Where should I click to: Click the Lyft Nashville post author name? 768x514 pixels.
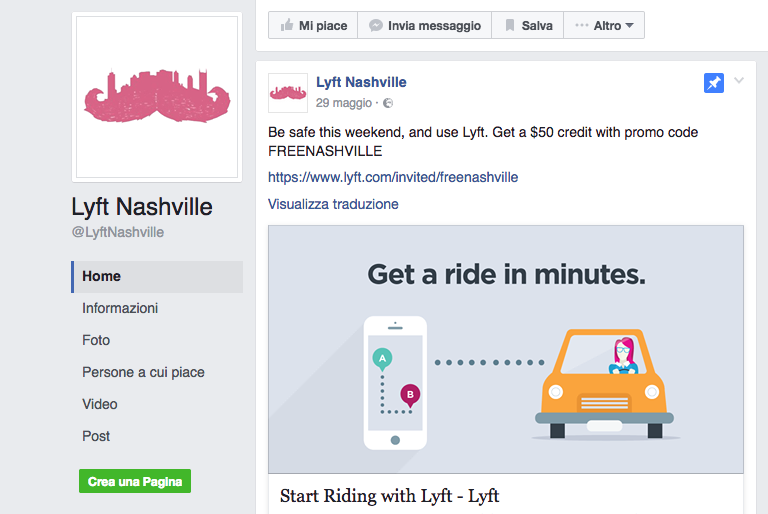[361, 82]
